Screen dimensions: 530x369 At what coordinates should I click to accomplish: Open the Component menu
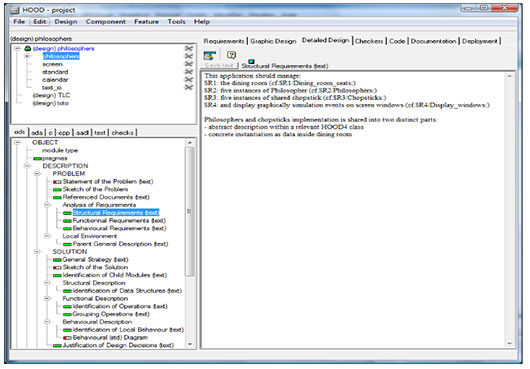pos(105,22)
